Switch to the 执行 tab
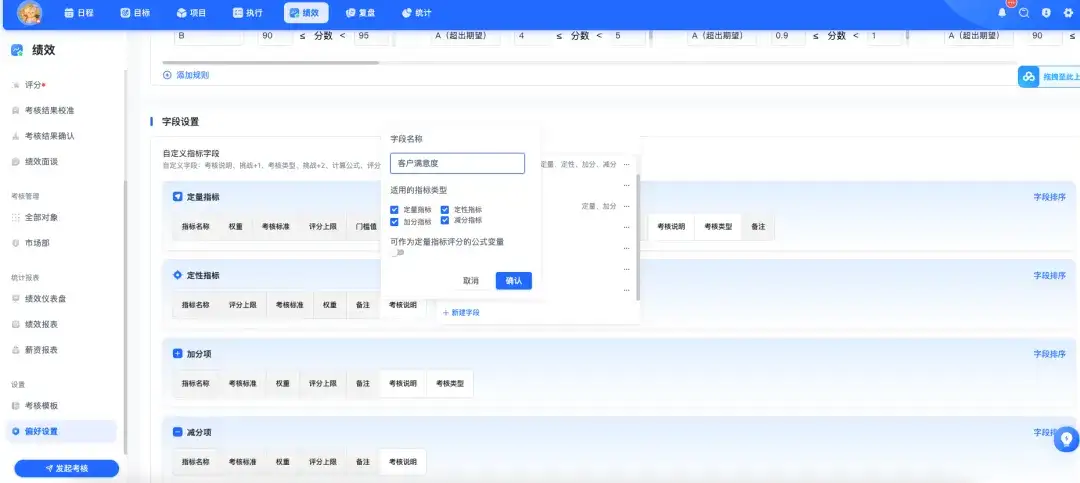This screenshot has width=1080, height=483. (247, 12)
